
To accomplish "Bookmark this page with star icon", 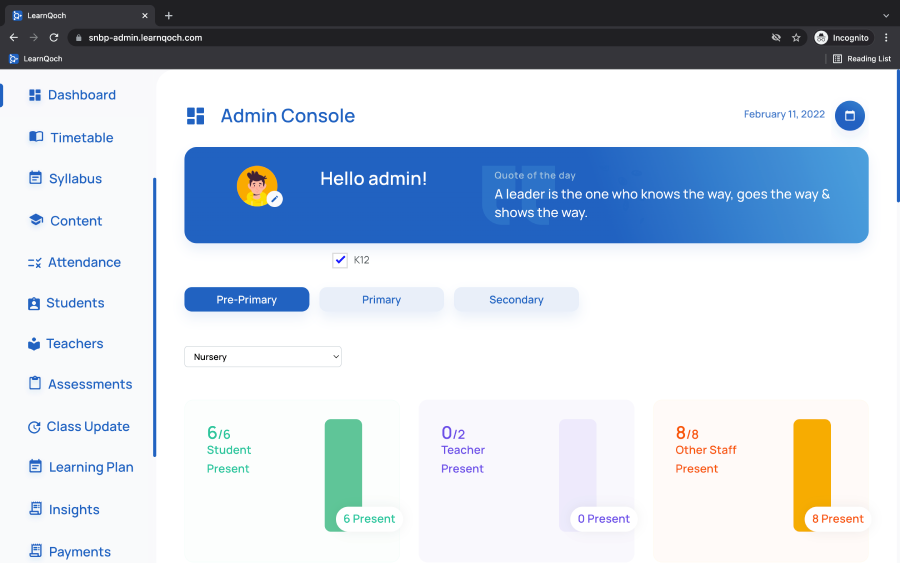I will point(796,38).
